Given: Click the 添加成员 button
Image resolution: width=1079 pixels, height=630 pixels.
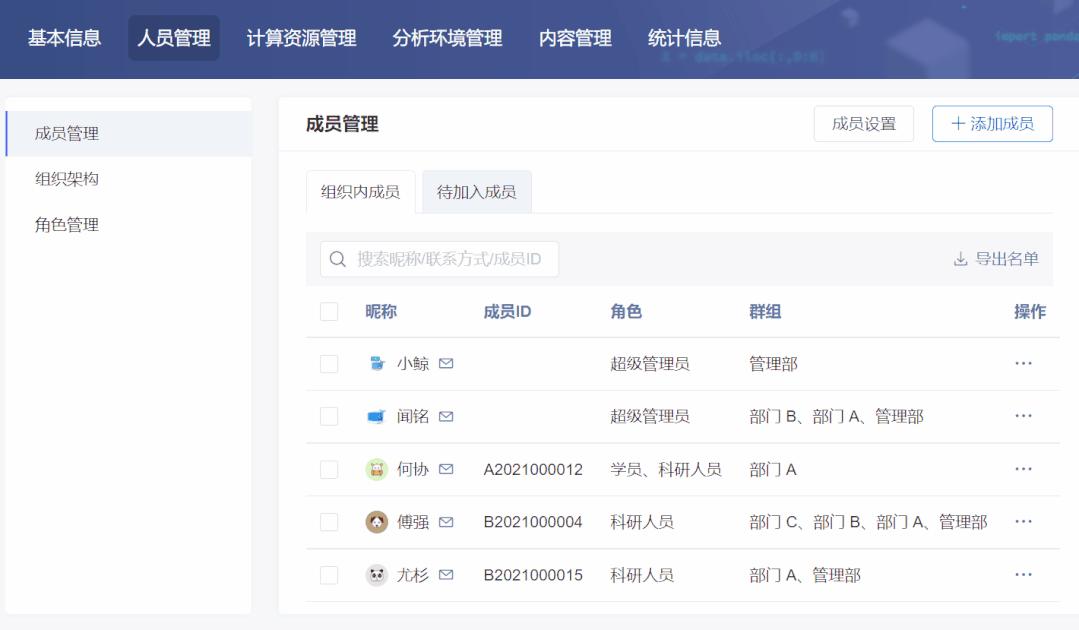Looking at the screenshot, I should pyautogui.click(x=992, y=124).
